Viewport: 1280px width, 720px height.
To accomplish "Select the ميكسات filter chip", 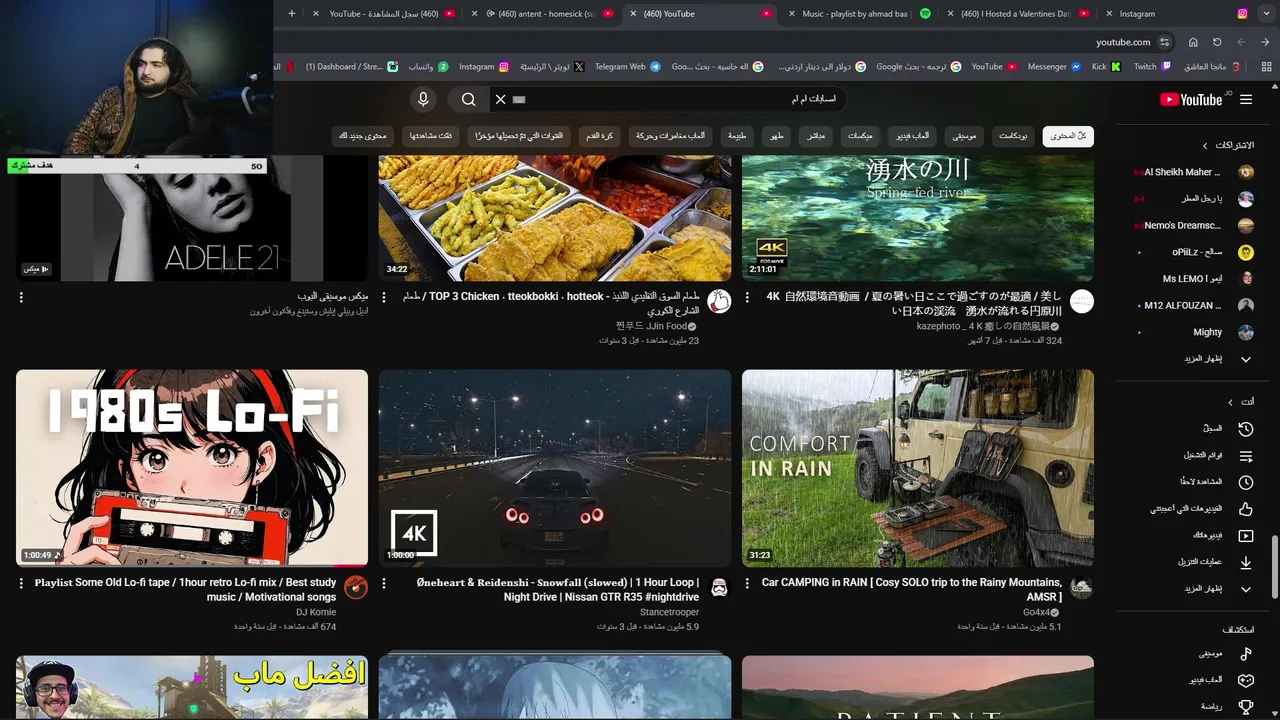I will (x=860, y=136).
